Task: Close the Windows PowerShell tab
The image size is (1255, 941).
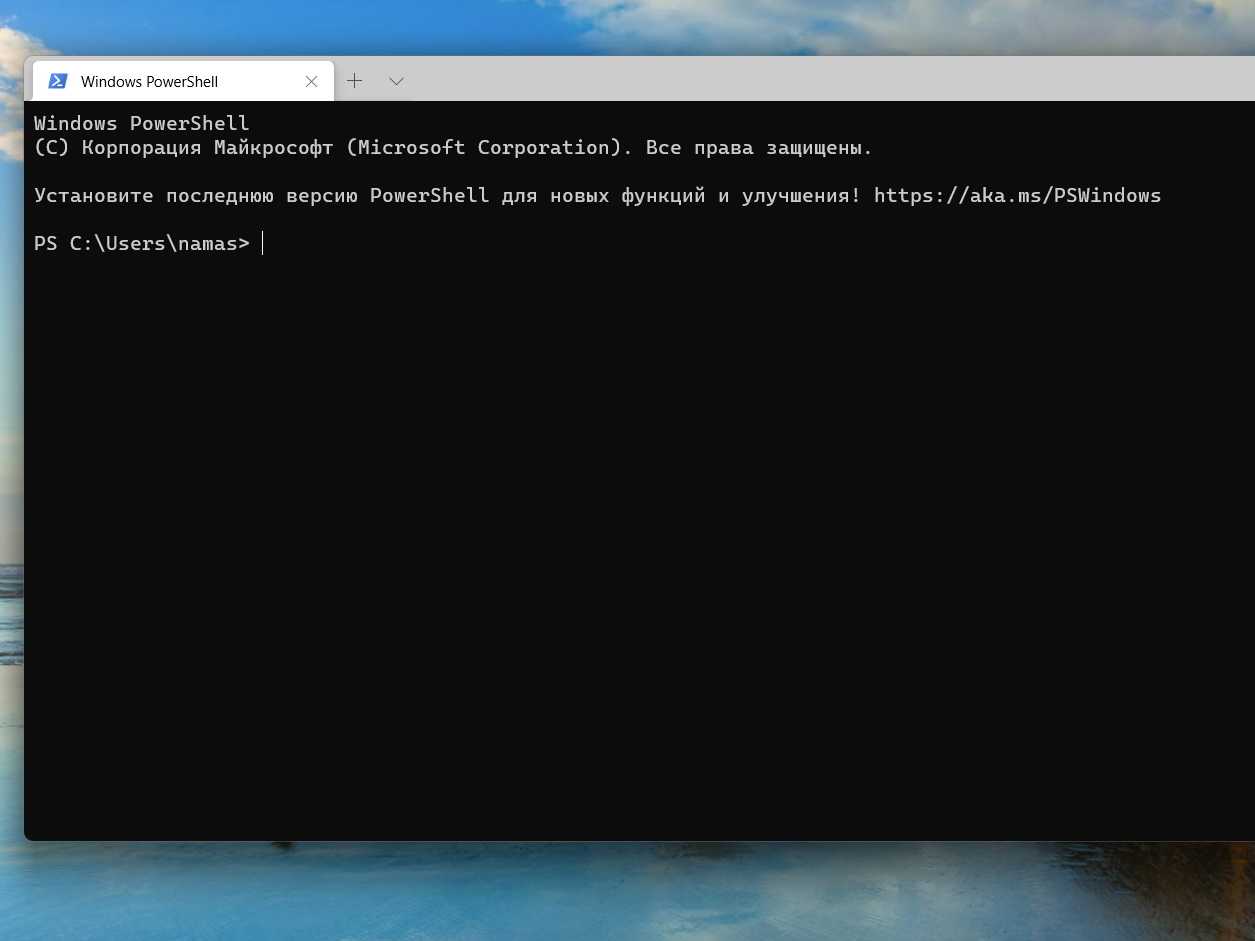Action: pyautogui.click(x=312, y=81)
